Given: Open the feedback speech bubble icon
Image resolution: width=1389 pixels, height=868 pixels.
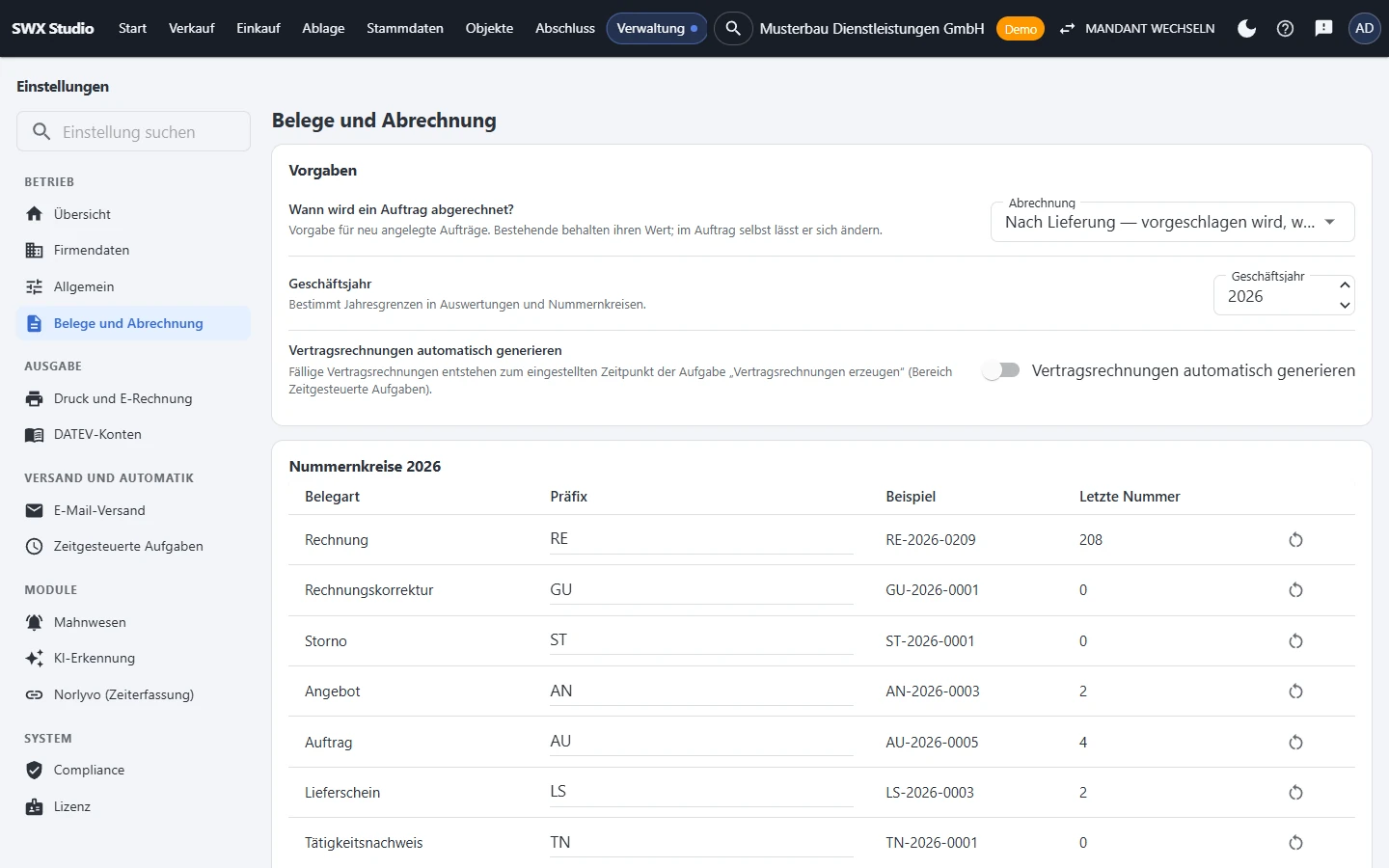Looking at the screenshot, I should click(1323, 29).
